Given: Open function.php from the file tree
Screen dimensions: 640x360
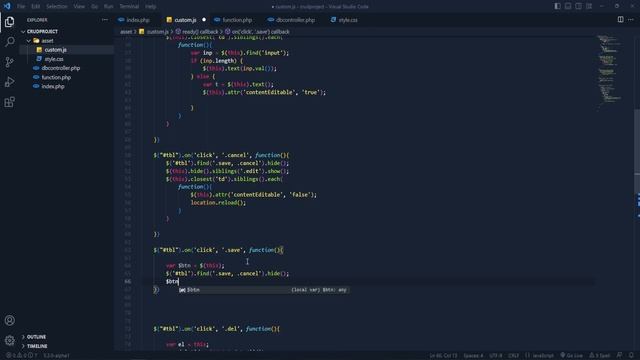Looking at the screenshot, I should click(56, 77).
